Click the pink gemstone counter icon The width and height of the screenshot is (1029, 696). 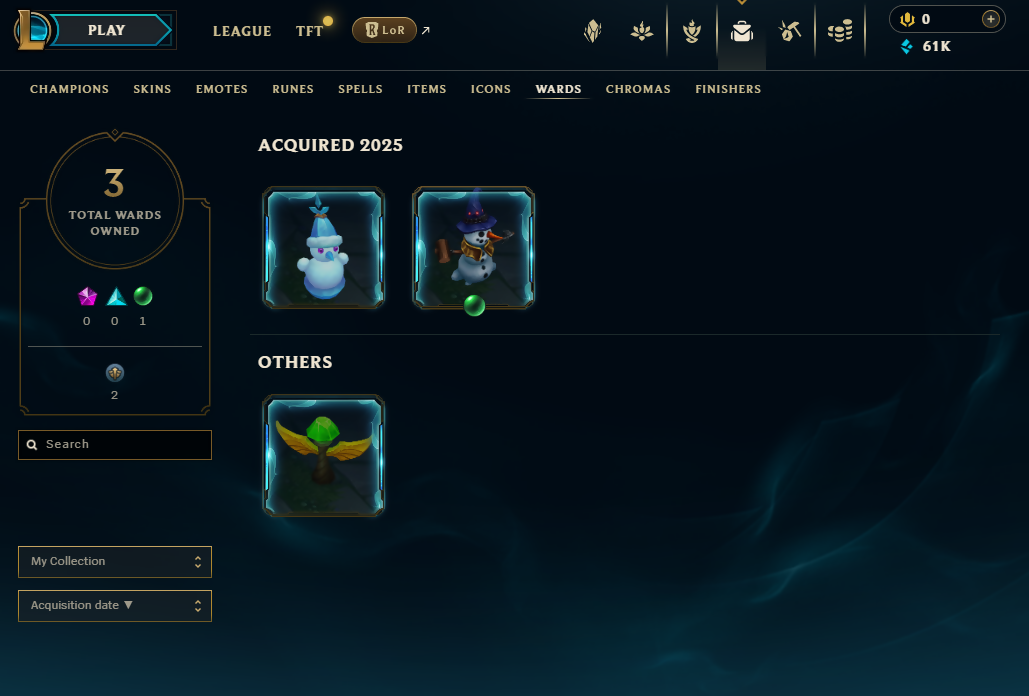coord(87,297)
